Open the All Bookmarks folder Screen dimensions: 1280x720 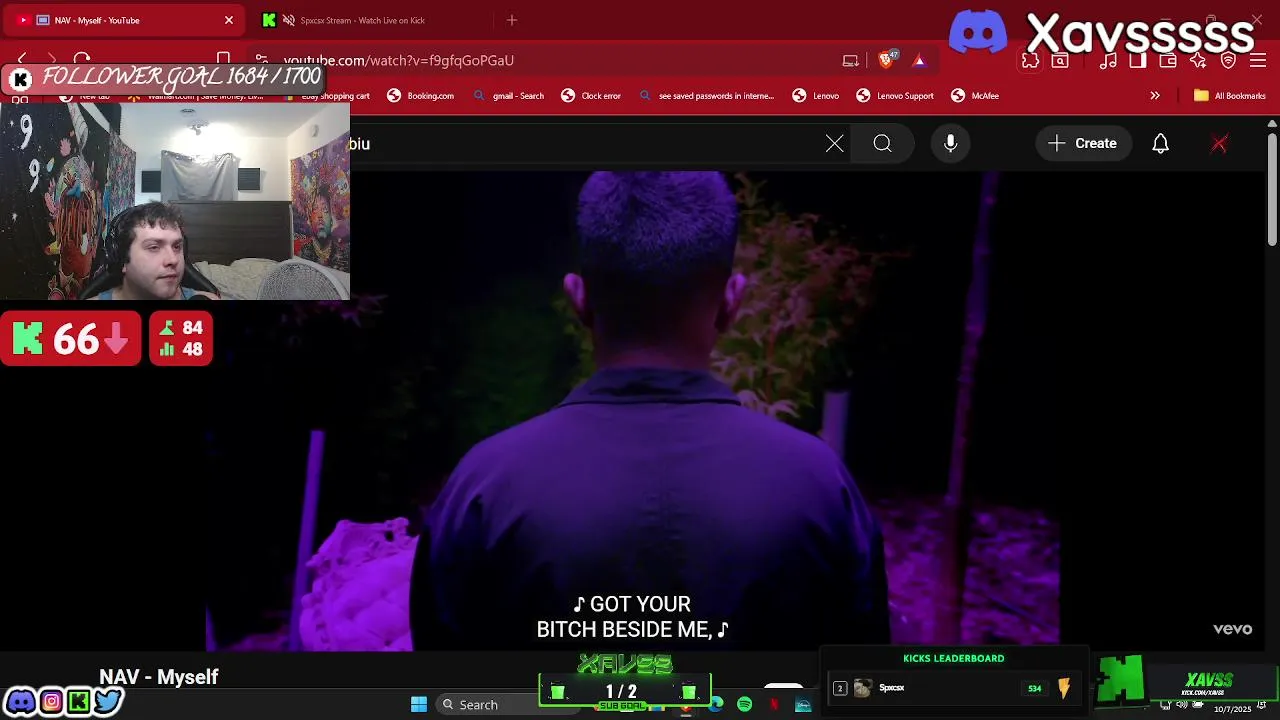tap(1230, 96)
